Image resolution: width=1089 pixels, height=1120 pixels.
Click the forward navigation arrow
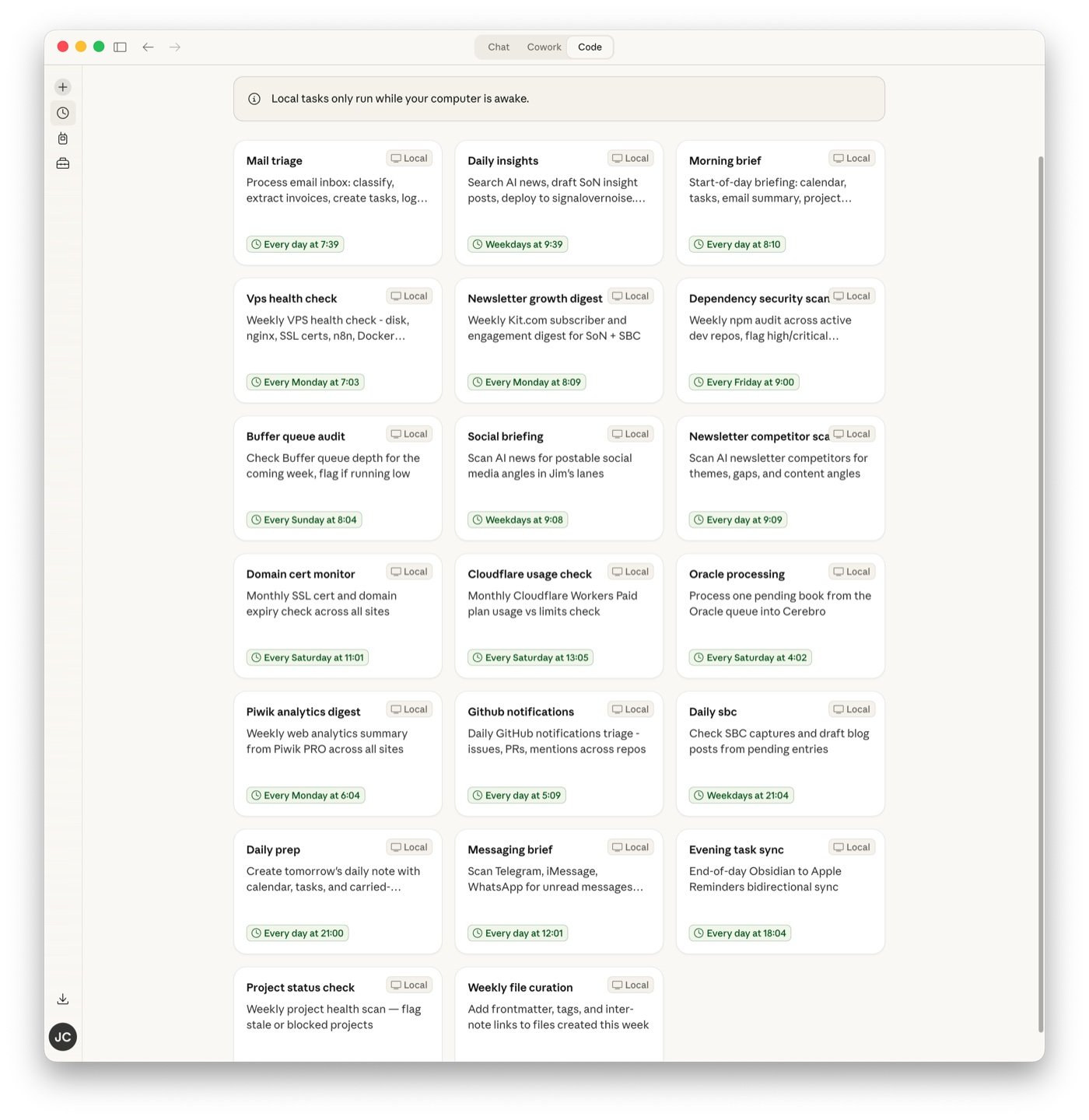[175, 47]
